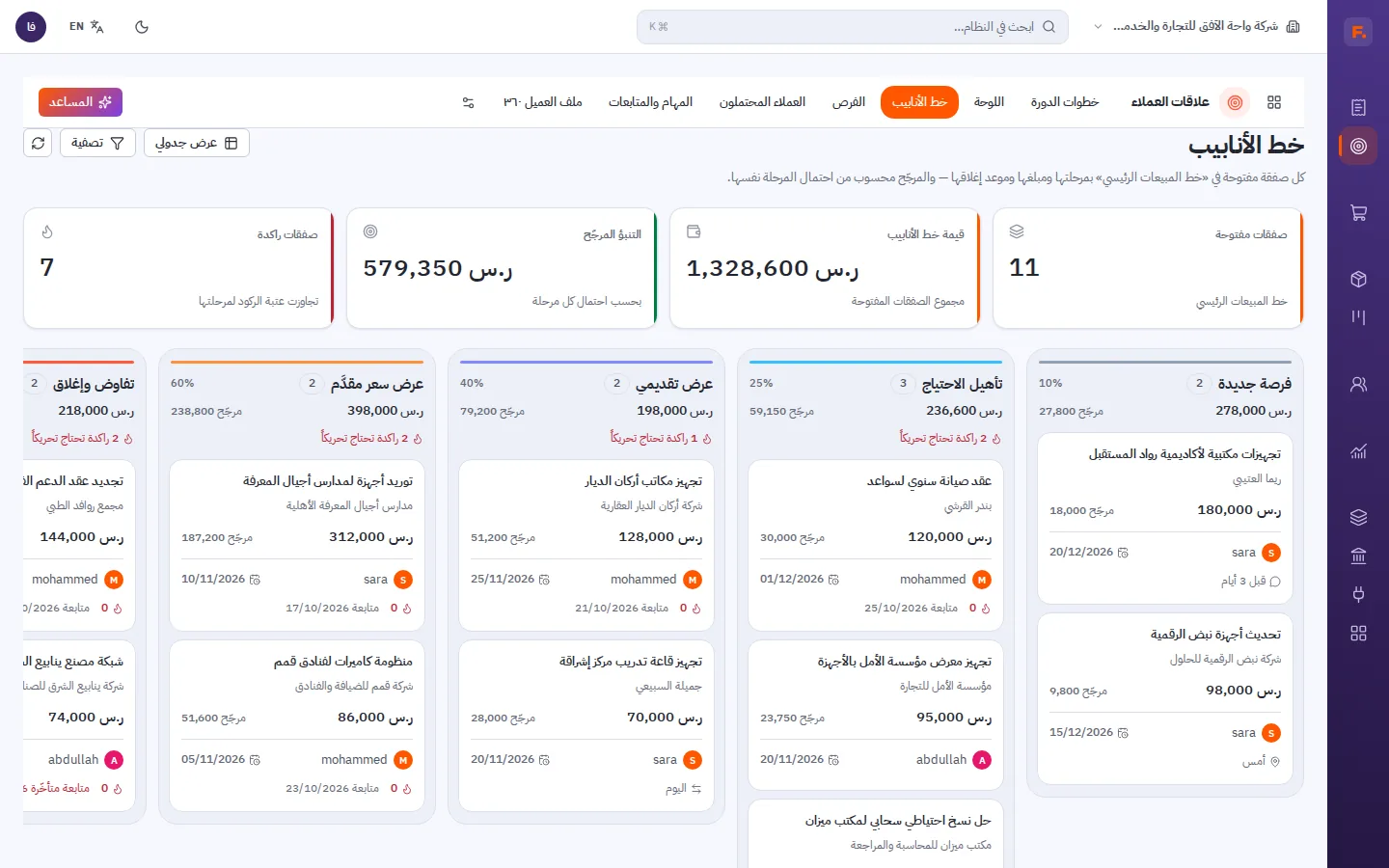Image resolution: width=1389 pixels, height=868 pixels.
Task: Click the عرض تقديمي column title
Action: click(x=674, y=384)
